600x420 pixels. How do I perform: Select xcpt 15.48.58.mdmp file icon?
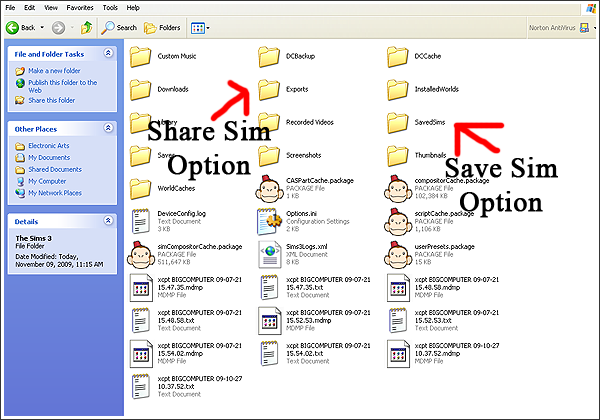(x=398, y=288)
